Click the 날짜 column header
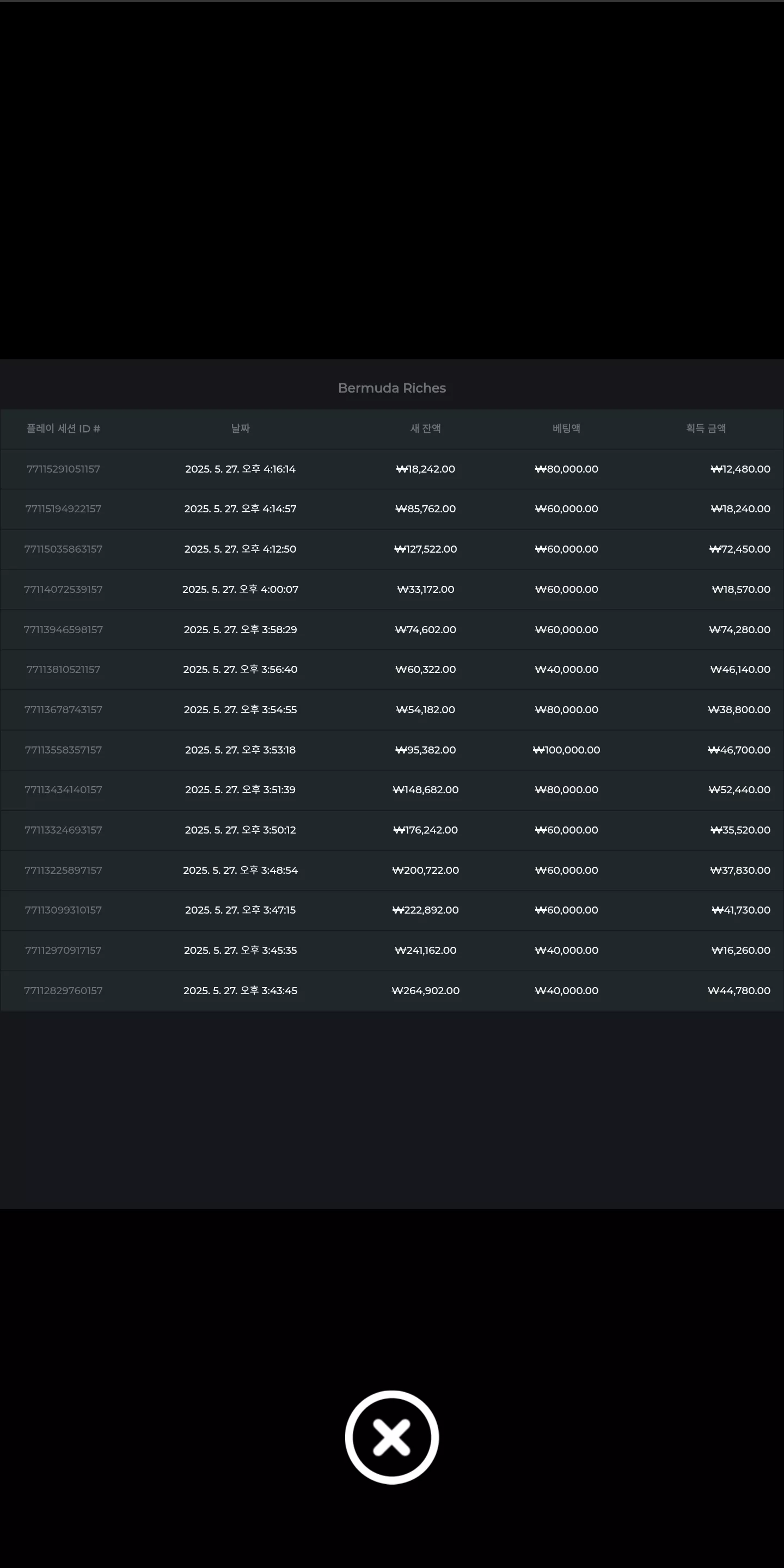The image size is (784, 1568). (x=241, y=428)
